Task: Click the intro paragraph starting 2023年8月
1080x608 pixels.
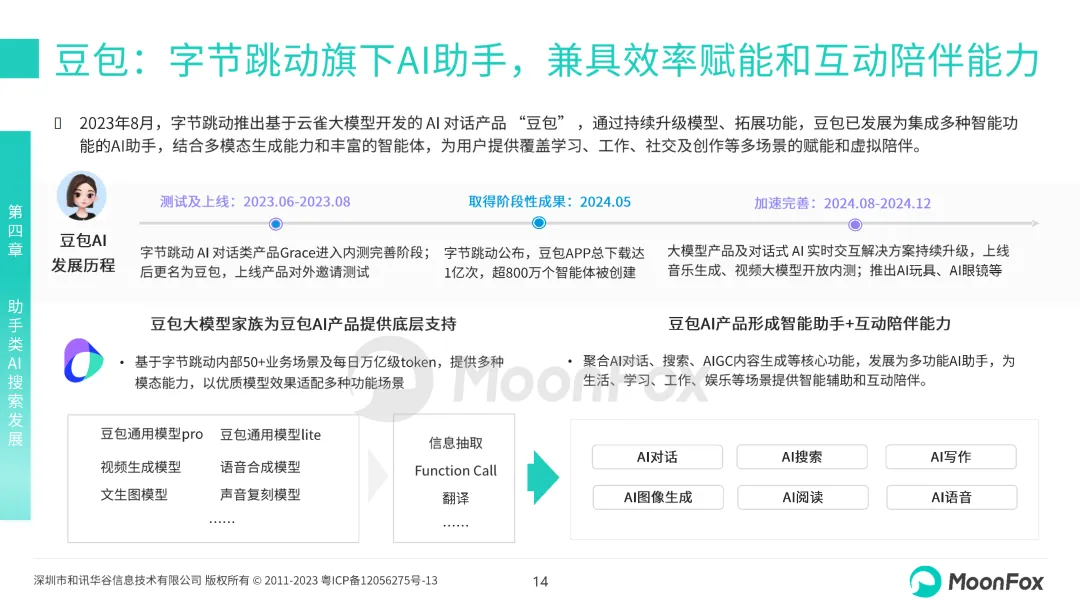Action: (x=548, y=134)
